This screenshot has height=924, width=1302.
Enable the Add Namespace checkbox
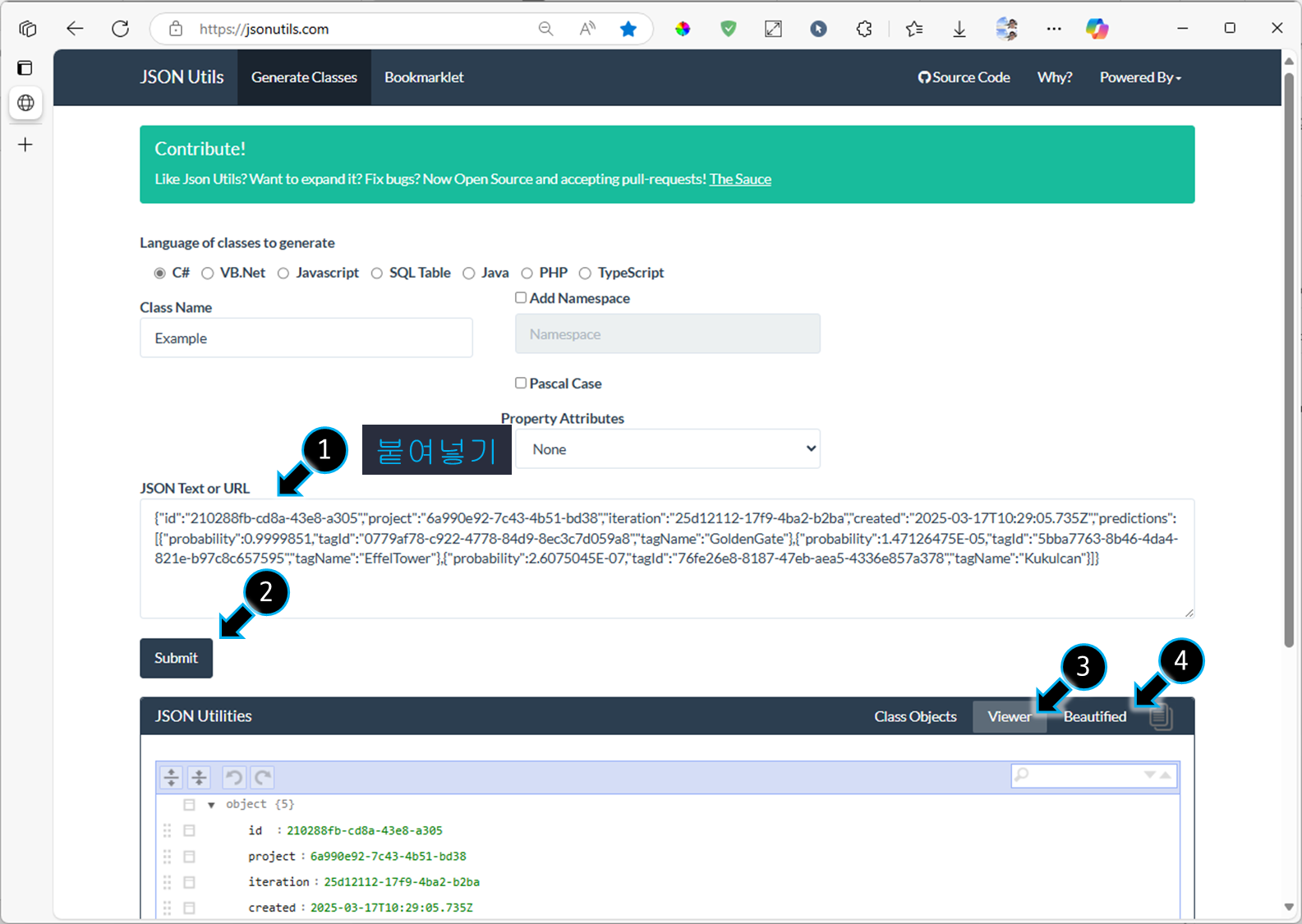tap(521, 297)
